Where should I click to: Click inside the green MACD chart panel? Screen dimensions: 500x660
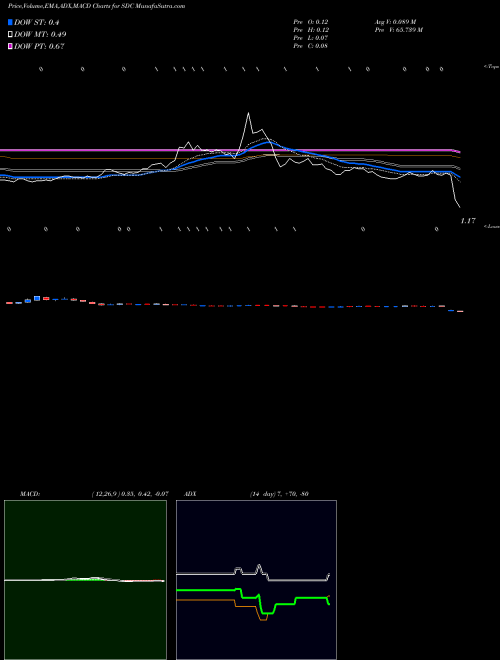(x=85, y=580)
